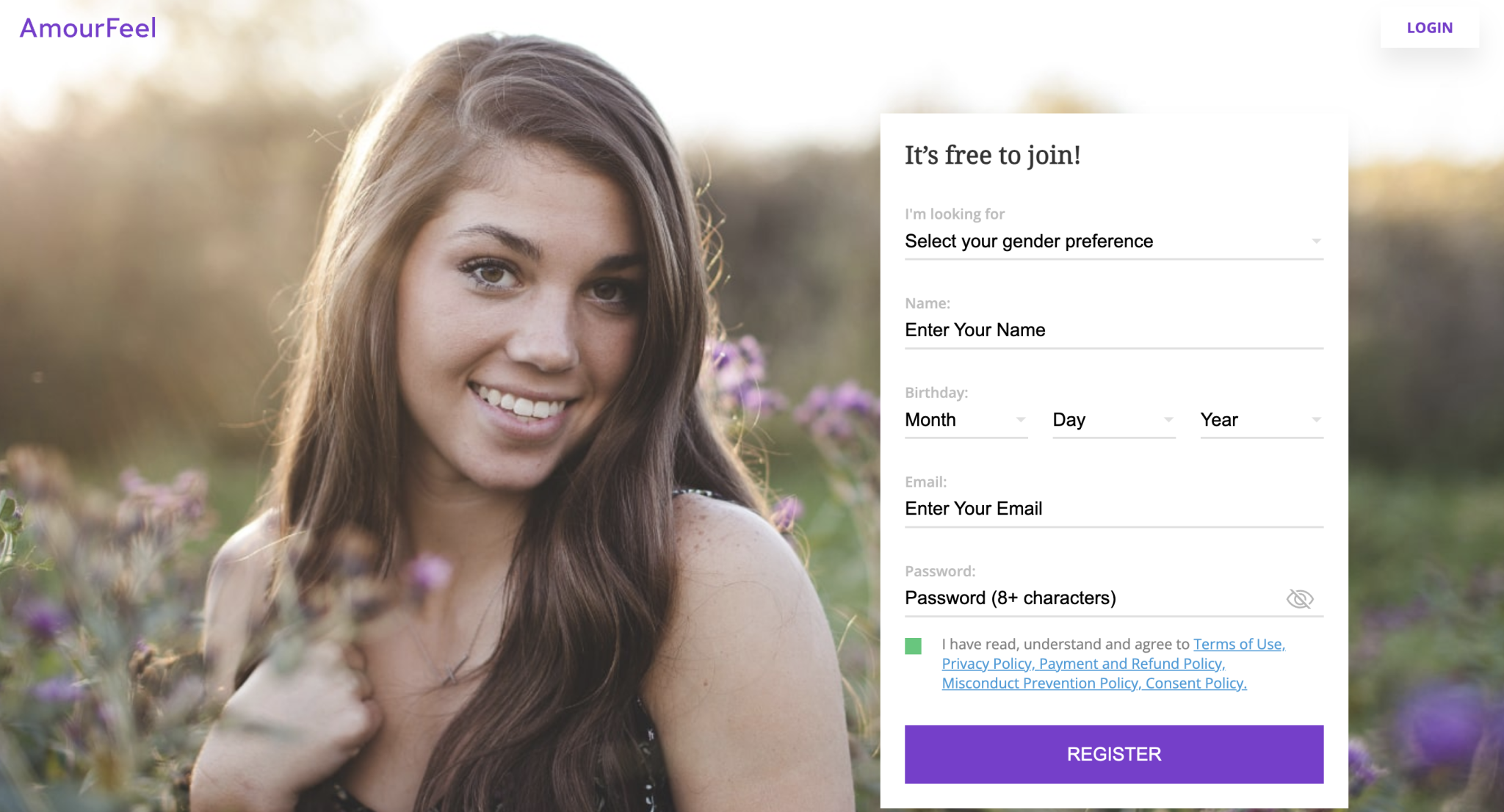This screenshot has height=812, width=1504.
Task: Toggle the policy agreement checkbox
Action: [913, 646]
